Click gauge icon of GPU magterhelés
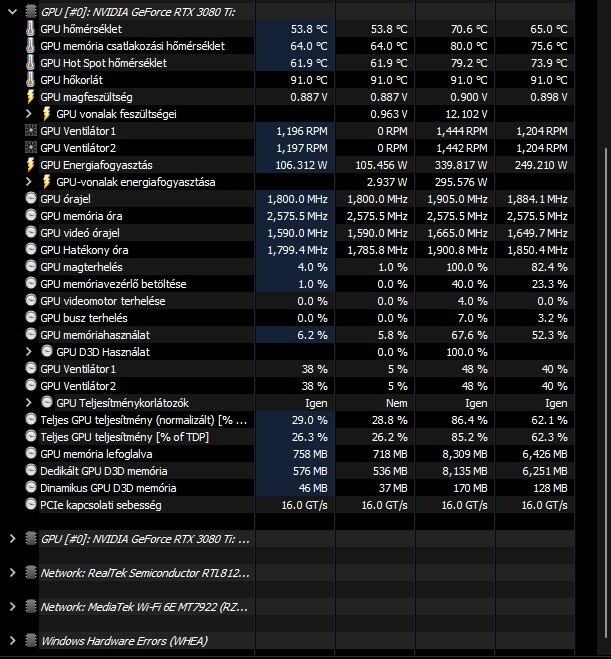The height and width of the screenshot is (659, 611). coord(31,266)
